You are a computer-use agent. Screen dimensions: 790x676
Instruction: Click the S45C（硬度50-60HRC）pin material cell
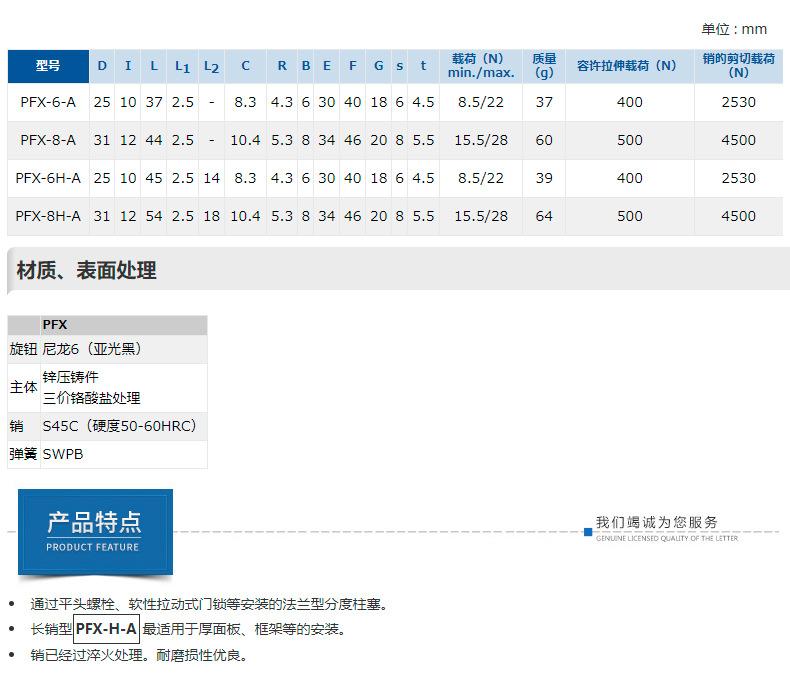tap(119, 426)
